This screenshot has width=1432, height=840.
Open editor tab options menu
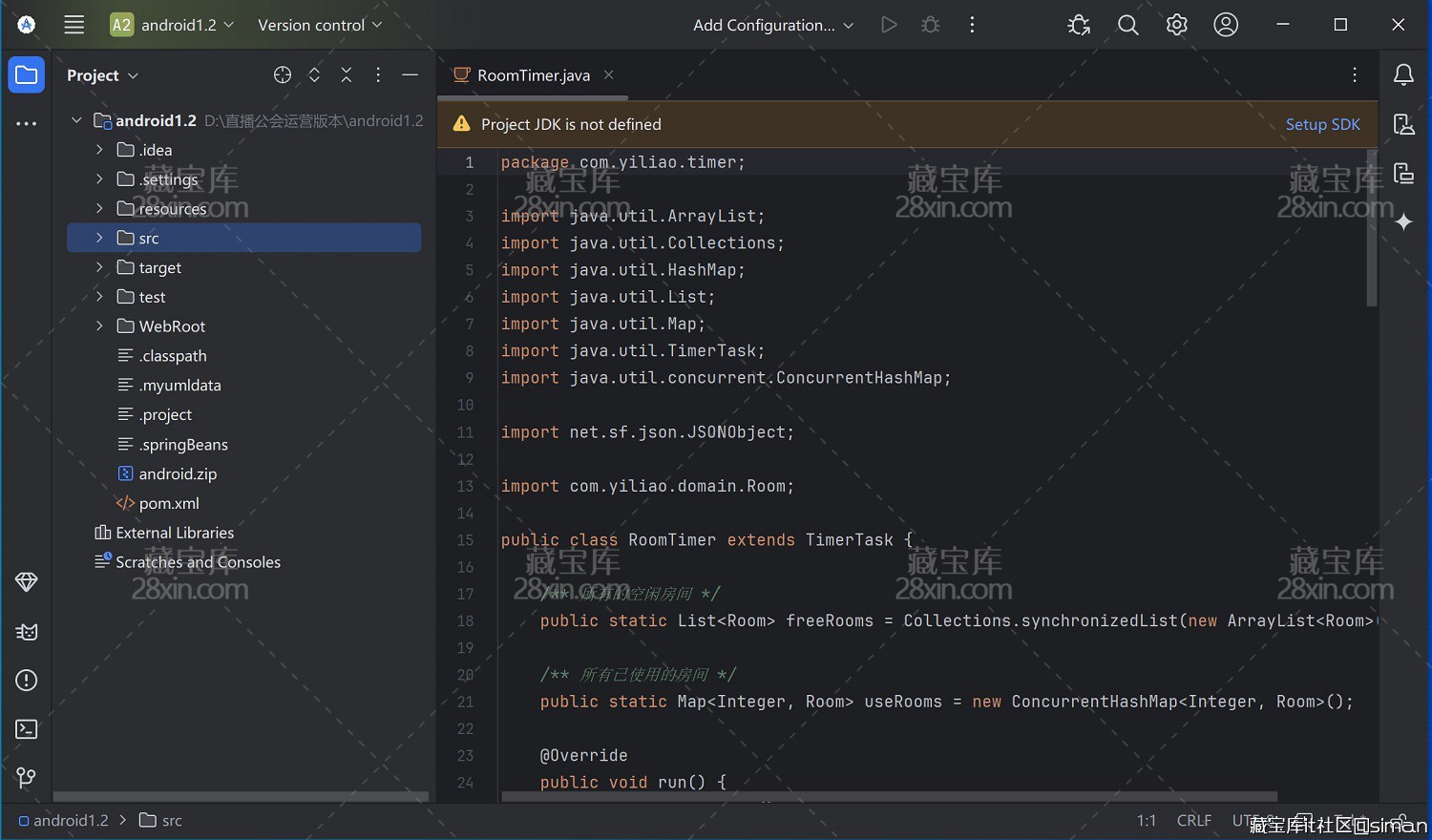click(x=1355, y=75)
